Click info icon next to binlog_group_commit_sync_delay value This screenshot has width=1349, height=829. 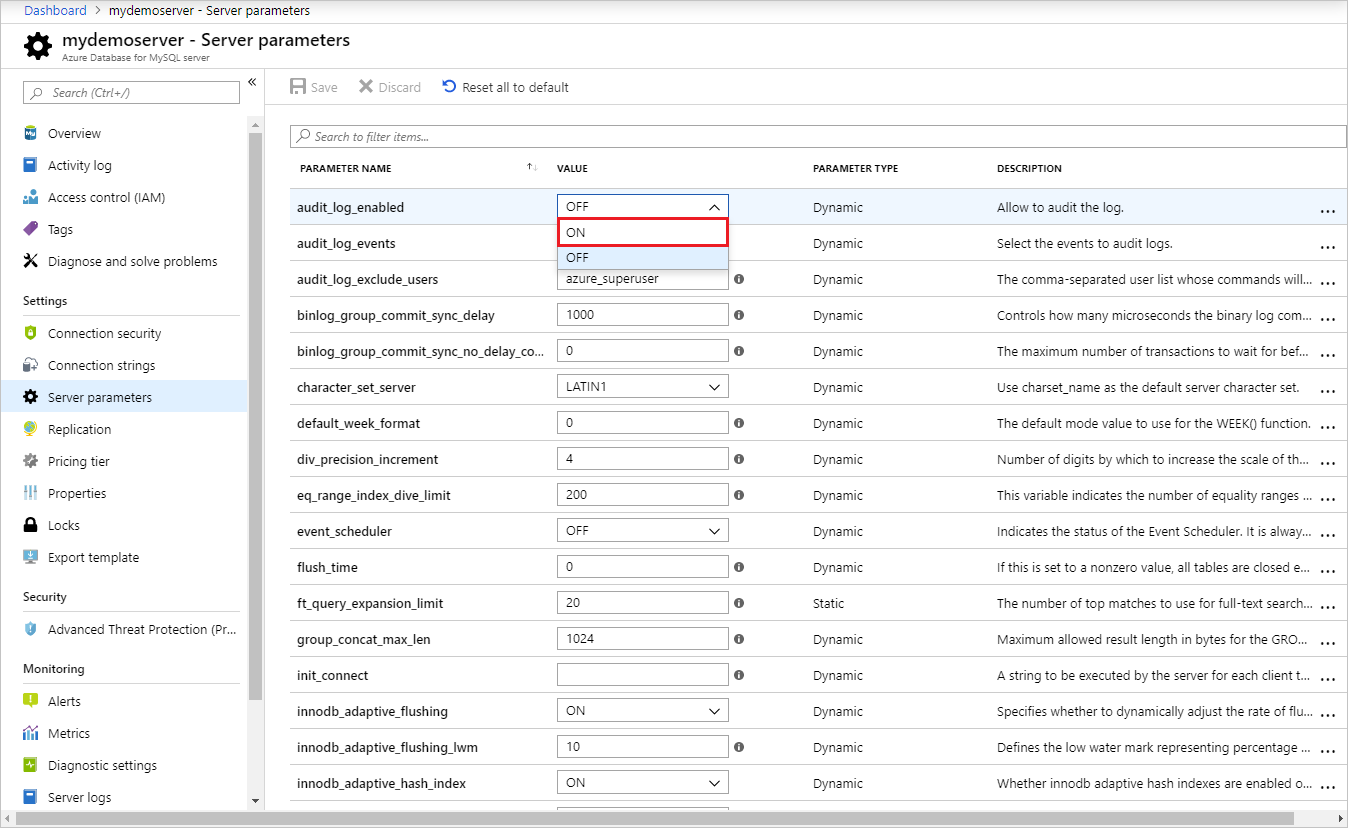(x=739, y=315)
